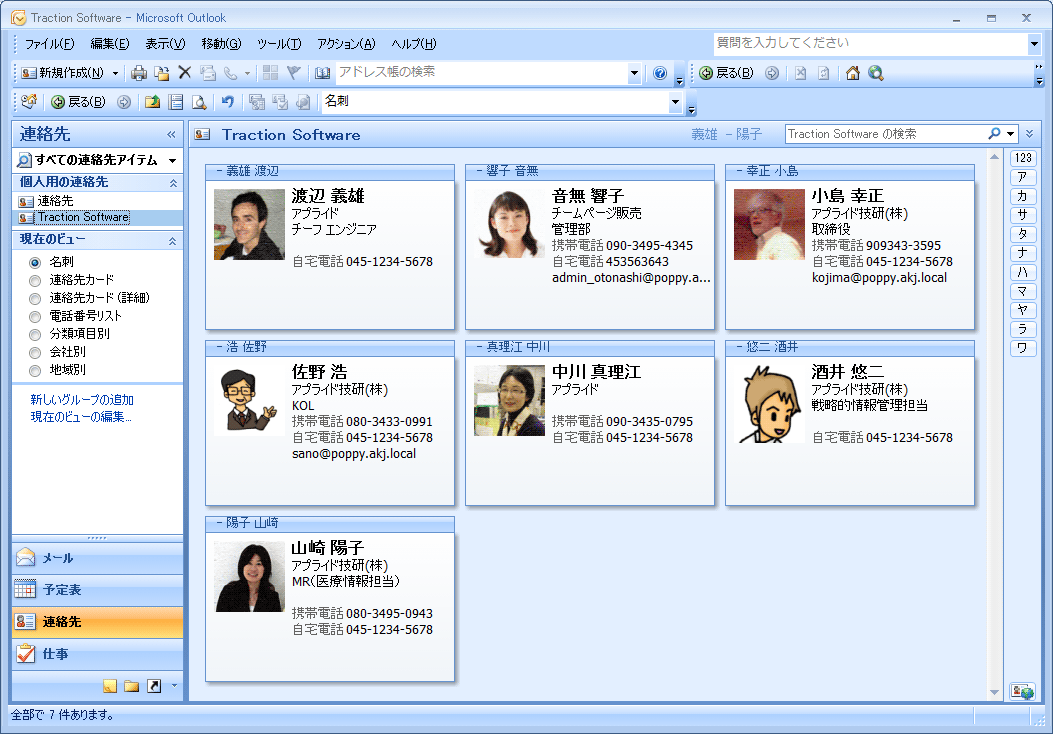The image size is (1053, 734).
Task: Open the ファイル(F) menu
Action: (50, 44)
